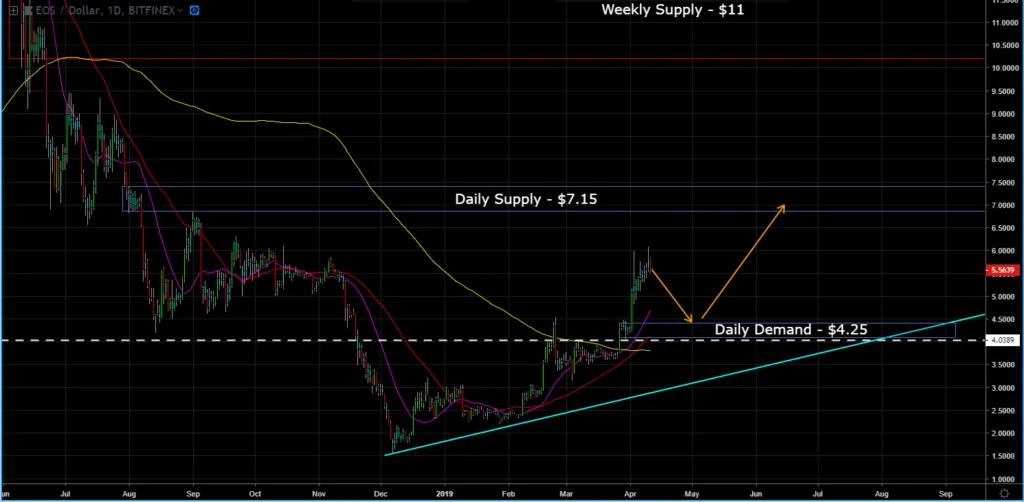This screenshot has height=502, width=1024.
Task: Open chart settings gear icon
Action: tap(1003, 494)
